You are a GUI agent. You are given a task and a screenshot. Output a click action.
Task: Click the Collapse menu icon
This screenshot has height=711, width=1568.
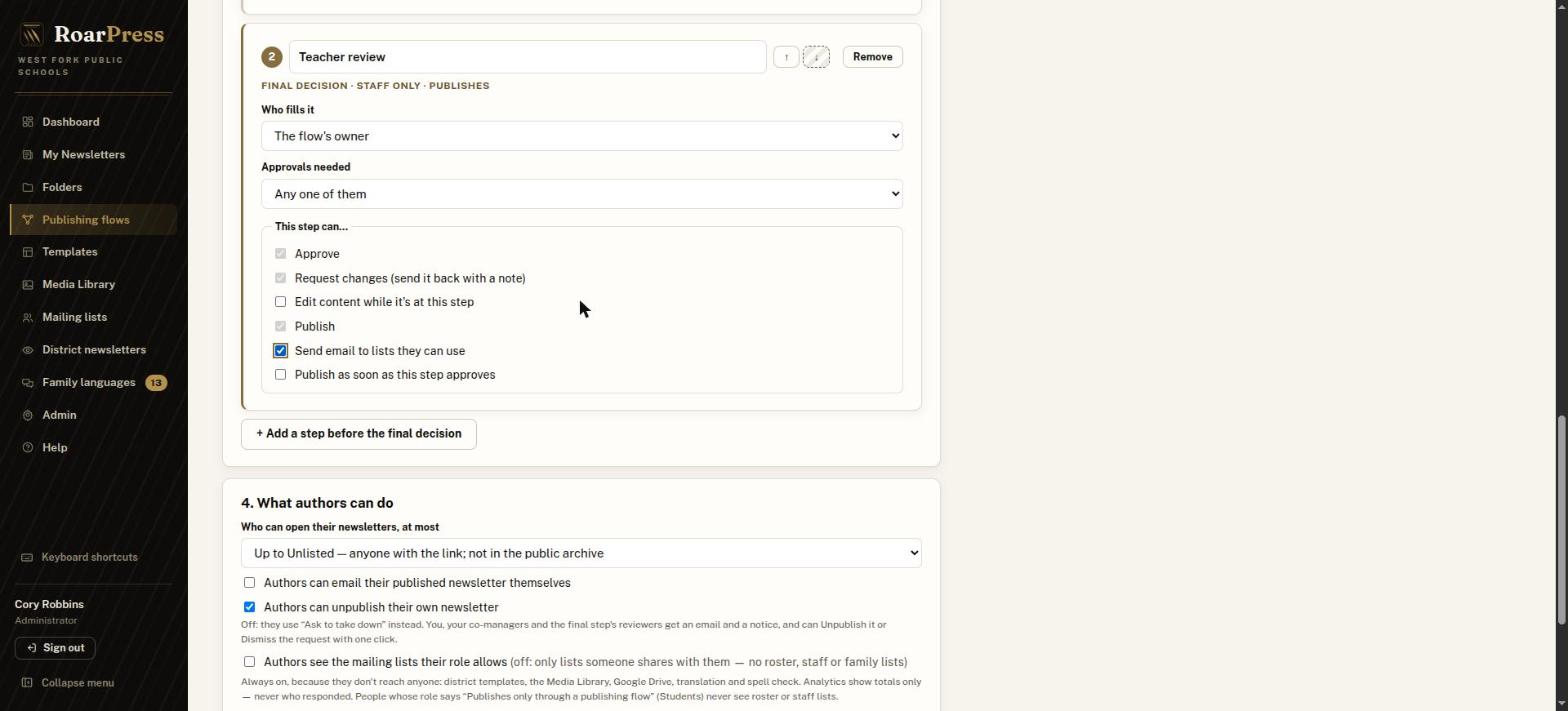[x=27, y=683]
